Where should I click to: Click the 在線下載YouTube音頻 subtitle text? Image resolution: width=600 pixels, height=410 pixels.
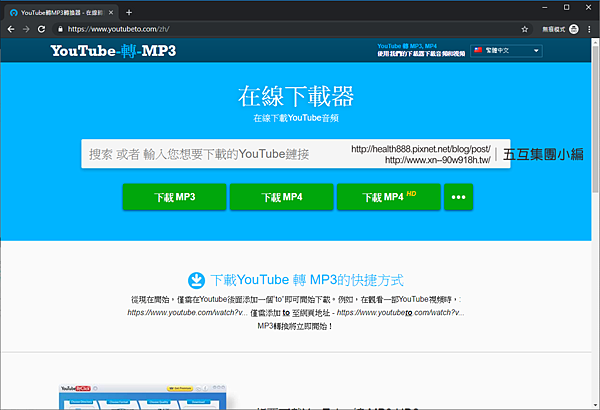(x=296, y=118)
